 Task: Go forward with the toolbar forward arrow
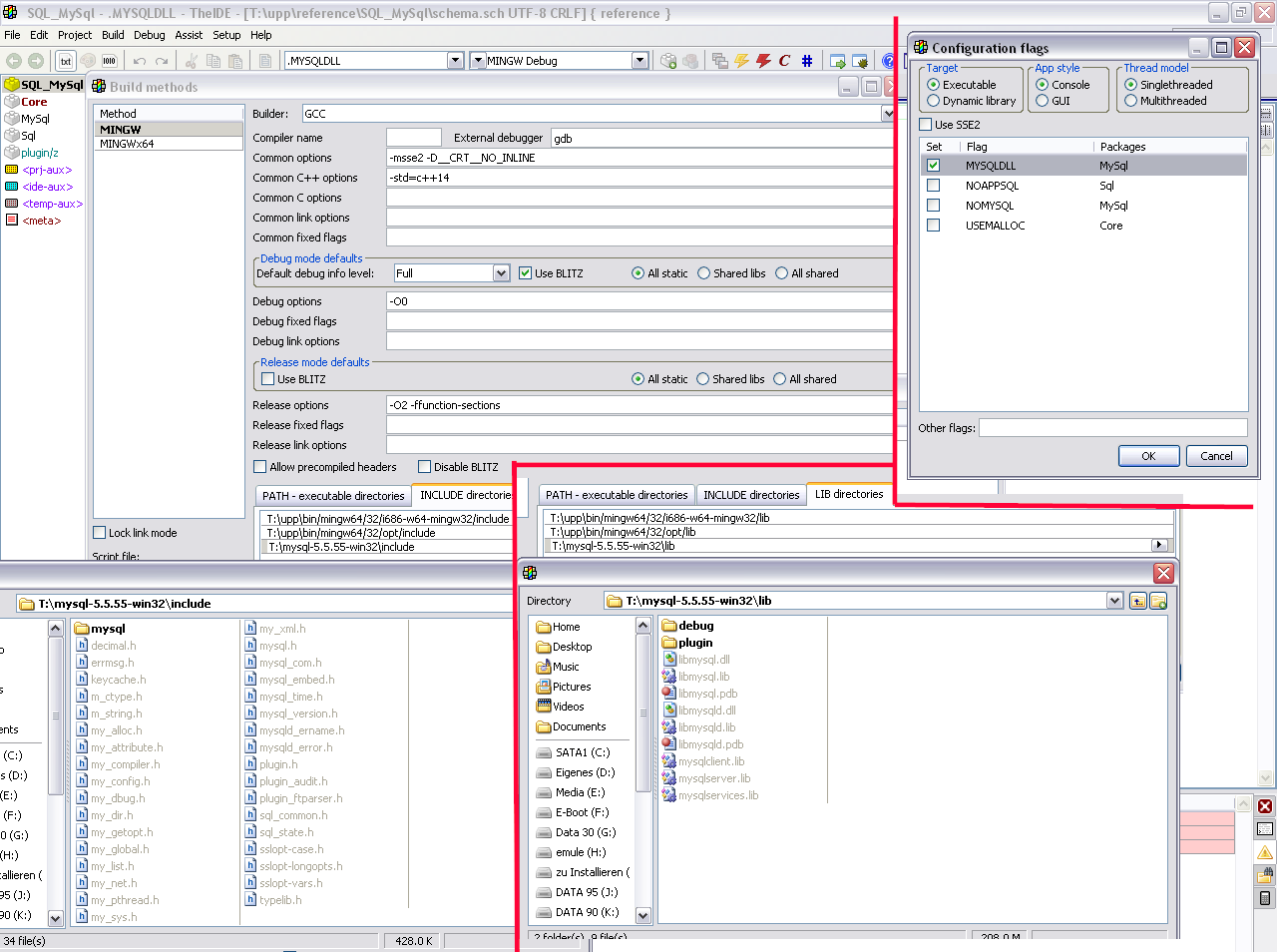(x=36, y=61)
